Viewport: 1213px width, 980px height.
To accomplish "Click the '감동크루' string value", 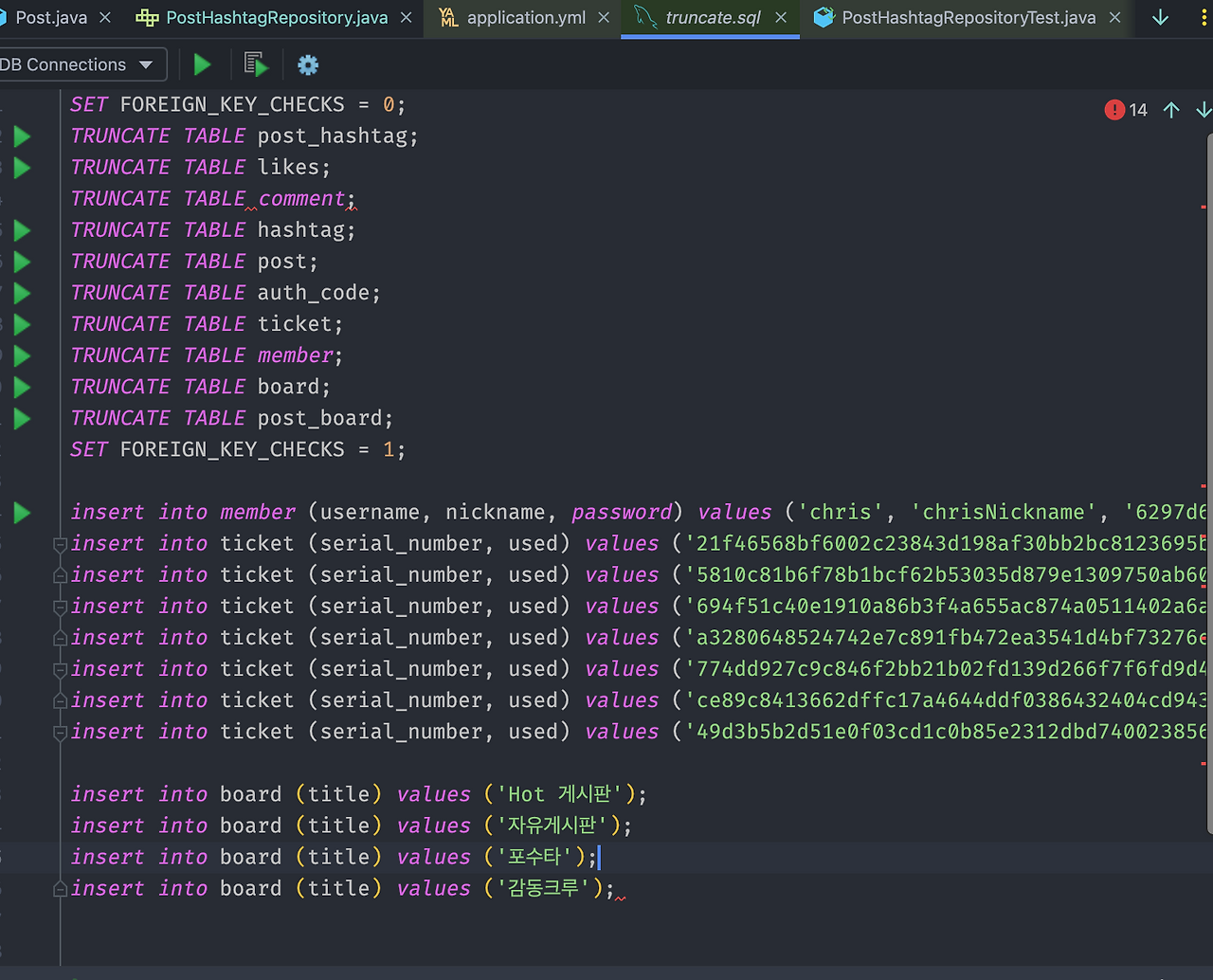I will click(543, 888).
